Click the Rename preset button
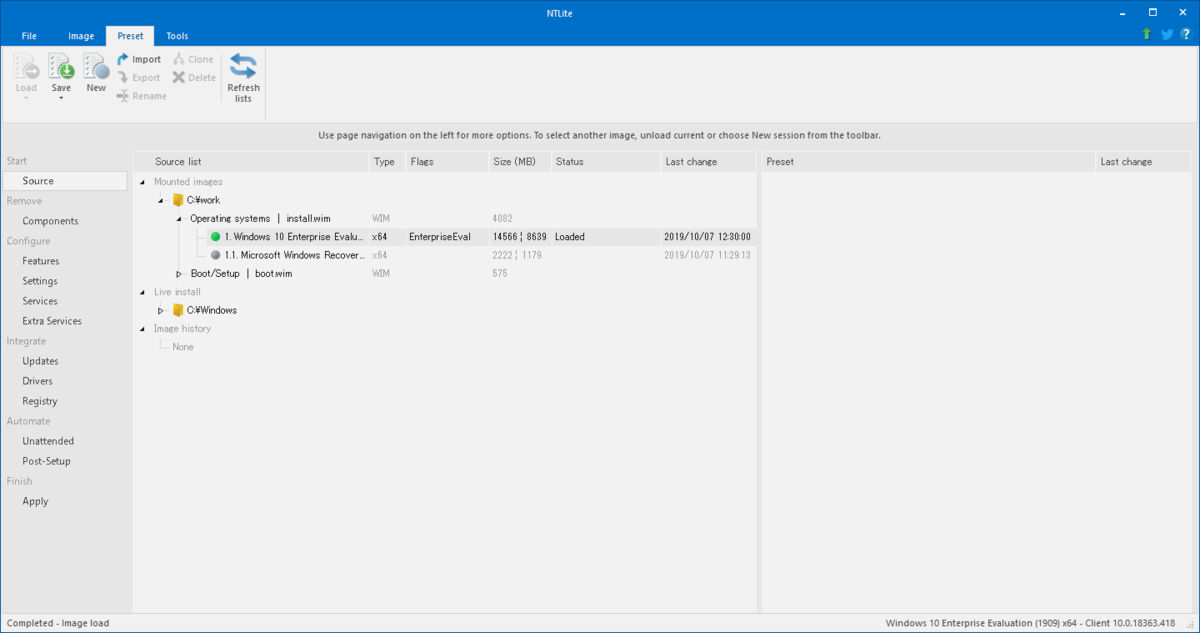This screenshot has width=1200, height=633. [142, 96]
